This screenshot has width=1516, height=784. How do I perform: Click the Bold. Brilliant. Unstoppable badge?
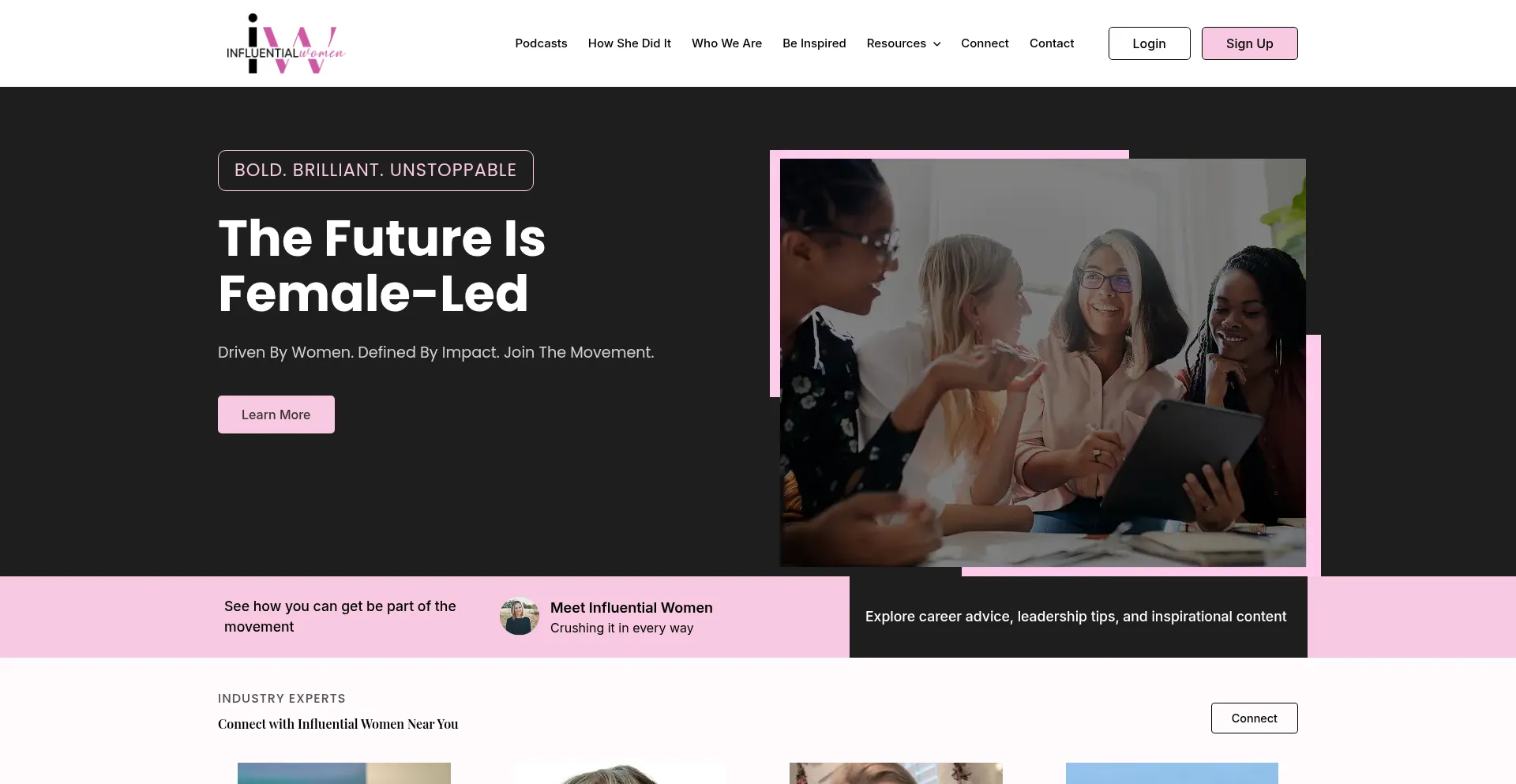[x=376, y=171]
